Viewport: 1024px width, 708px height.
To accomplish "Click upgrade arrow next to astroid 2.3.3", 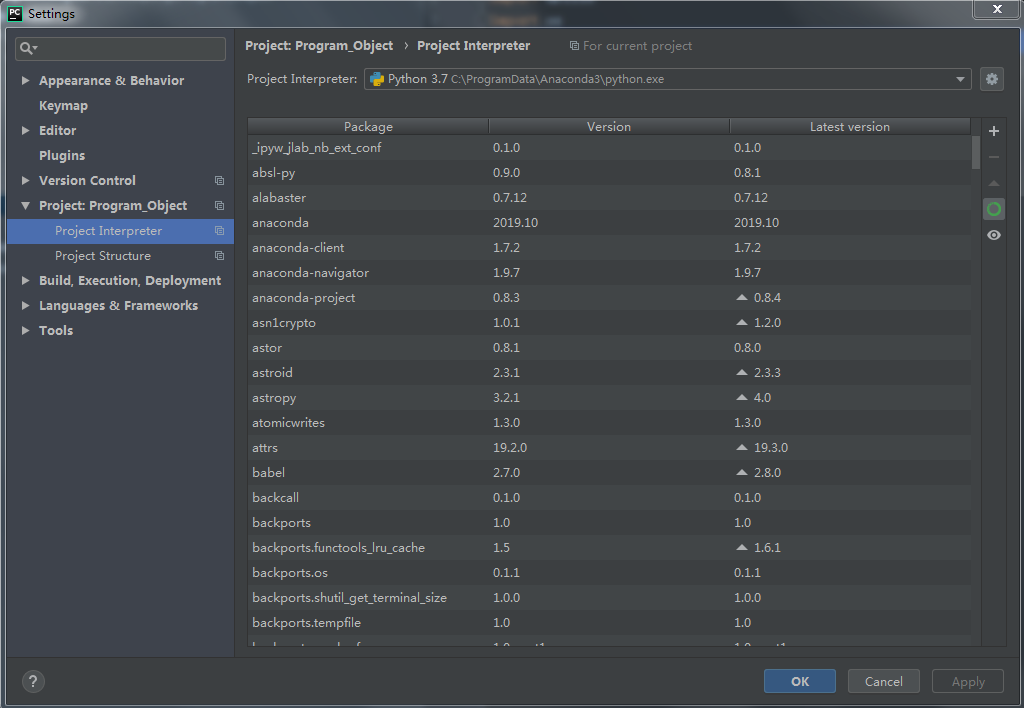I will [741, 372].
